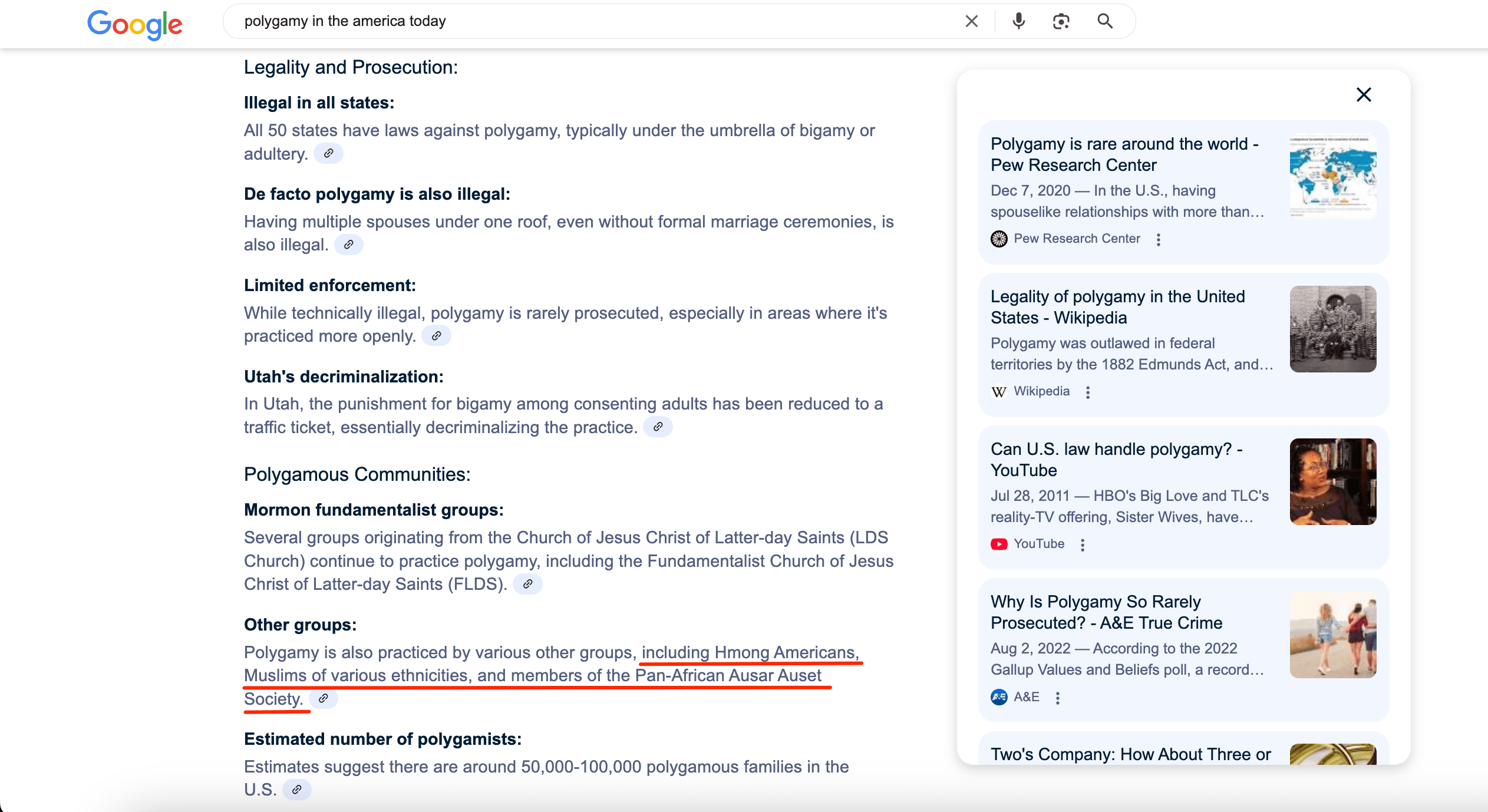
Task: Click the snippet 'Aug 2, 2022 — According to the 2022'
Action: coord(1114,649)
